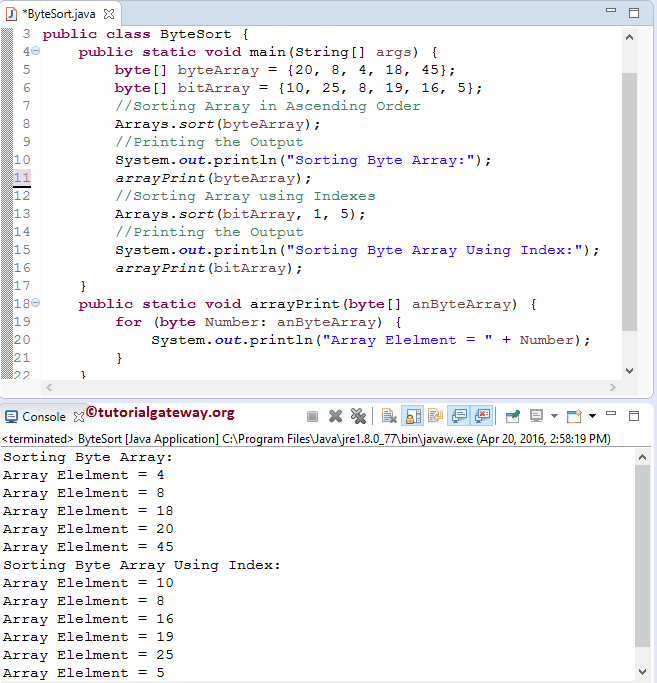Screen dimensions: 657x683
Task: Click 'for' keyword on line 19
Action: pyautogui.click(x=129, y=322)
